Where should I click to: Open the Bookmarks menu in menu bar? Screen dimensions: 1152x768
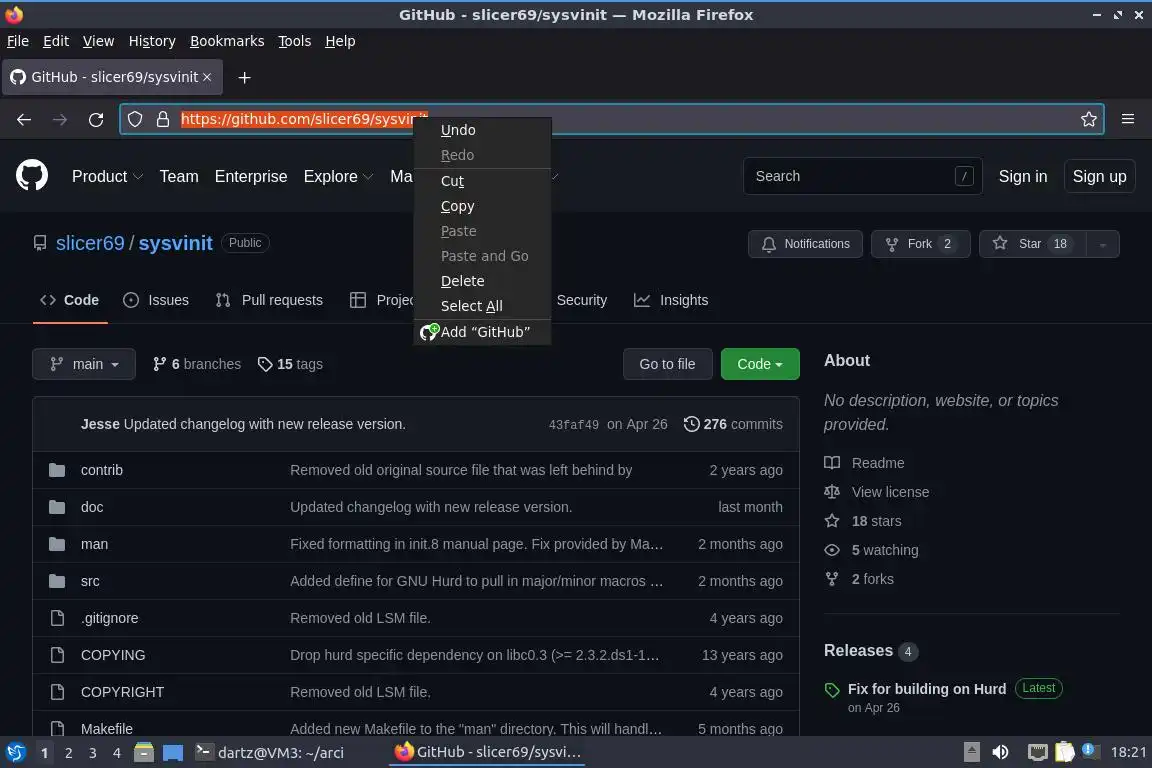coord(227,41)
